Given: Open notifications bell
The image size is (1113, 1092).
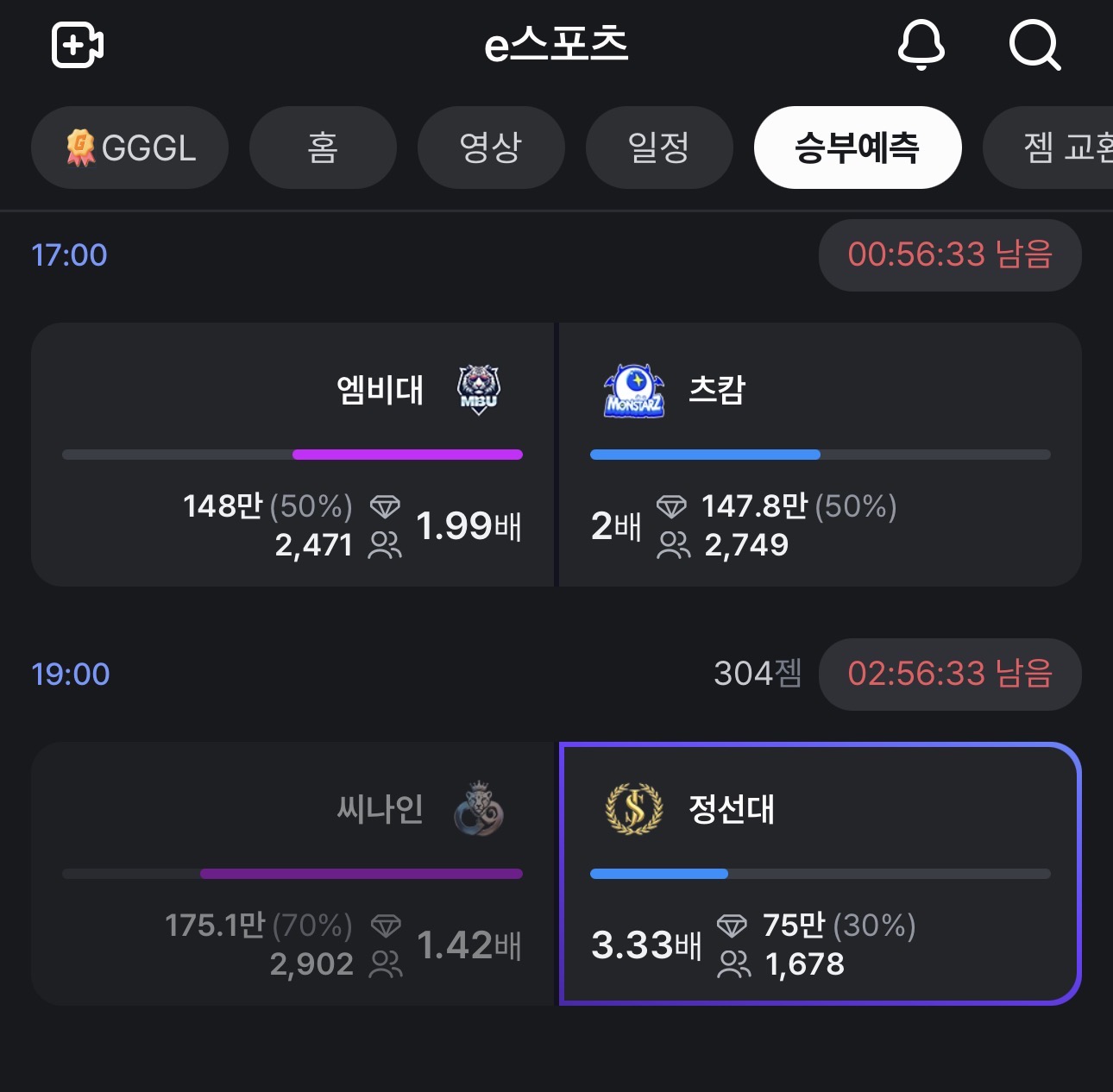Looking at the screenshot, I should point(921,45).
